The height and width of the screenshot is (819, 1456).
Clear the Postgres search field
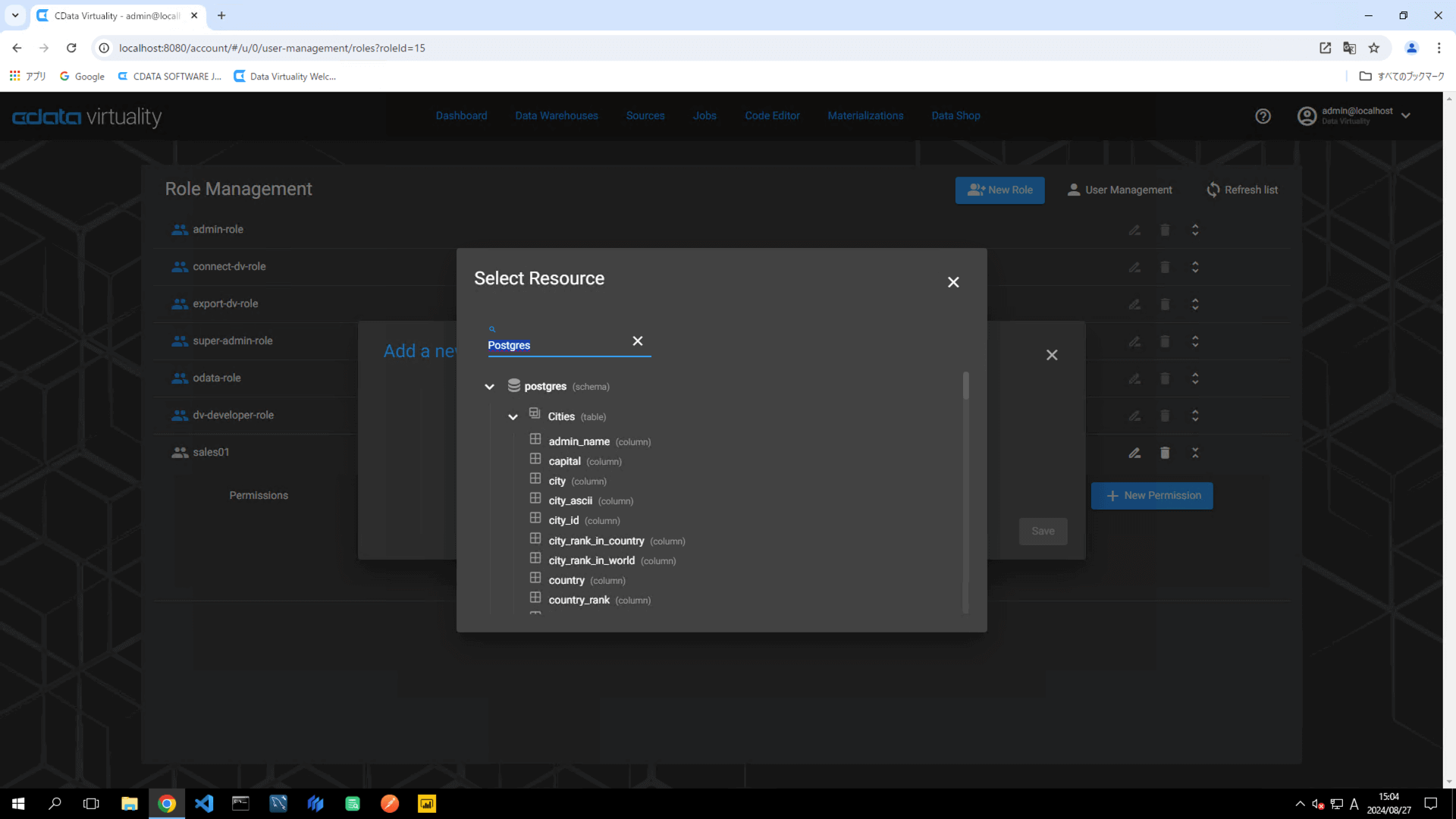click(637, 341)
